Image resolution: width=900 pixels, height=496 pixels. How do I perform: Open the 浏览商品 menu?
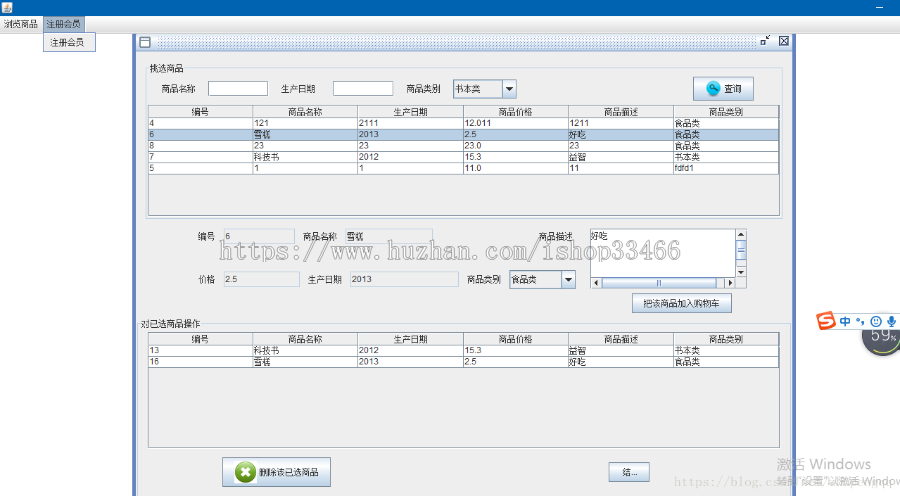pos(21,24)
